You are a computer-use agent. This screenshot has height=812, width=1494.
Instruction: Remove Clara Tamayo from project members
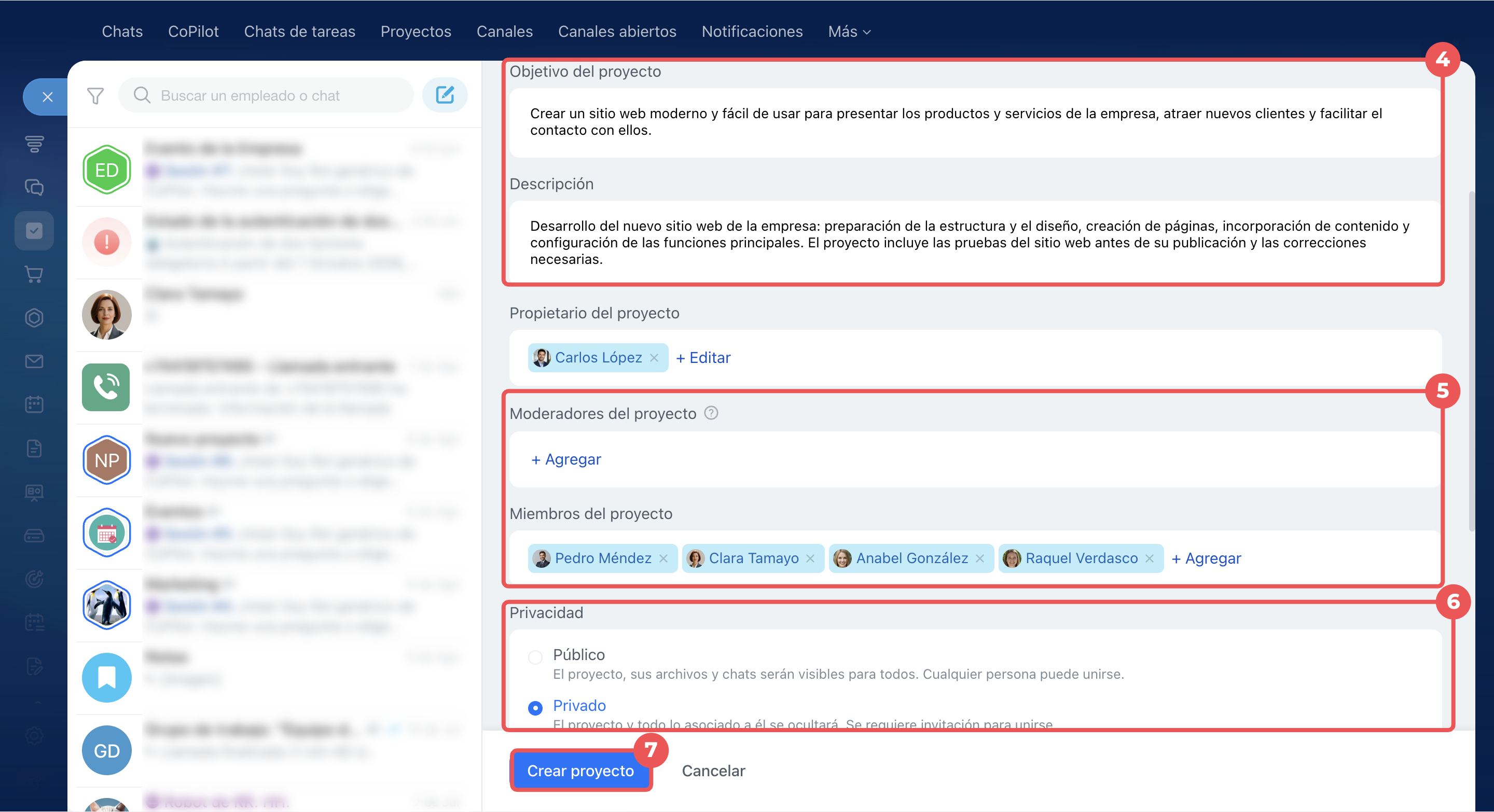[x=810, y=558]
